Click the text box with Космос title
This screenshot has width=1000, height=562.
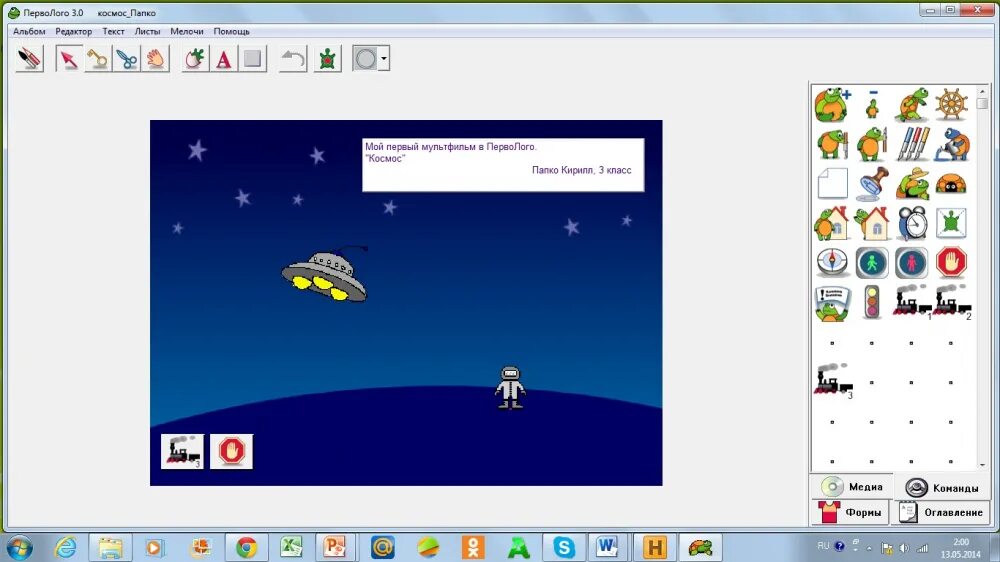point(503,165)
